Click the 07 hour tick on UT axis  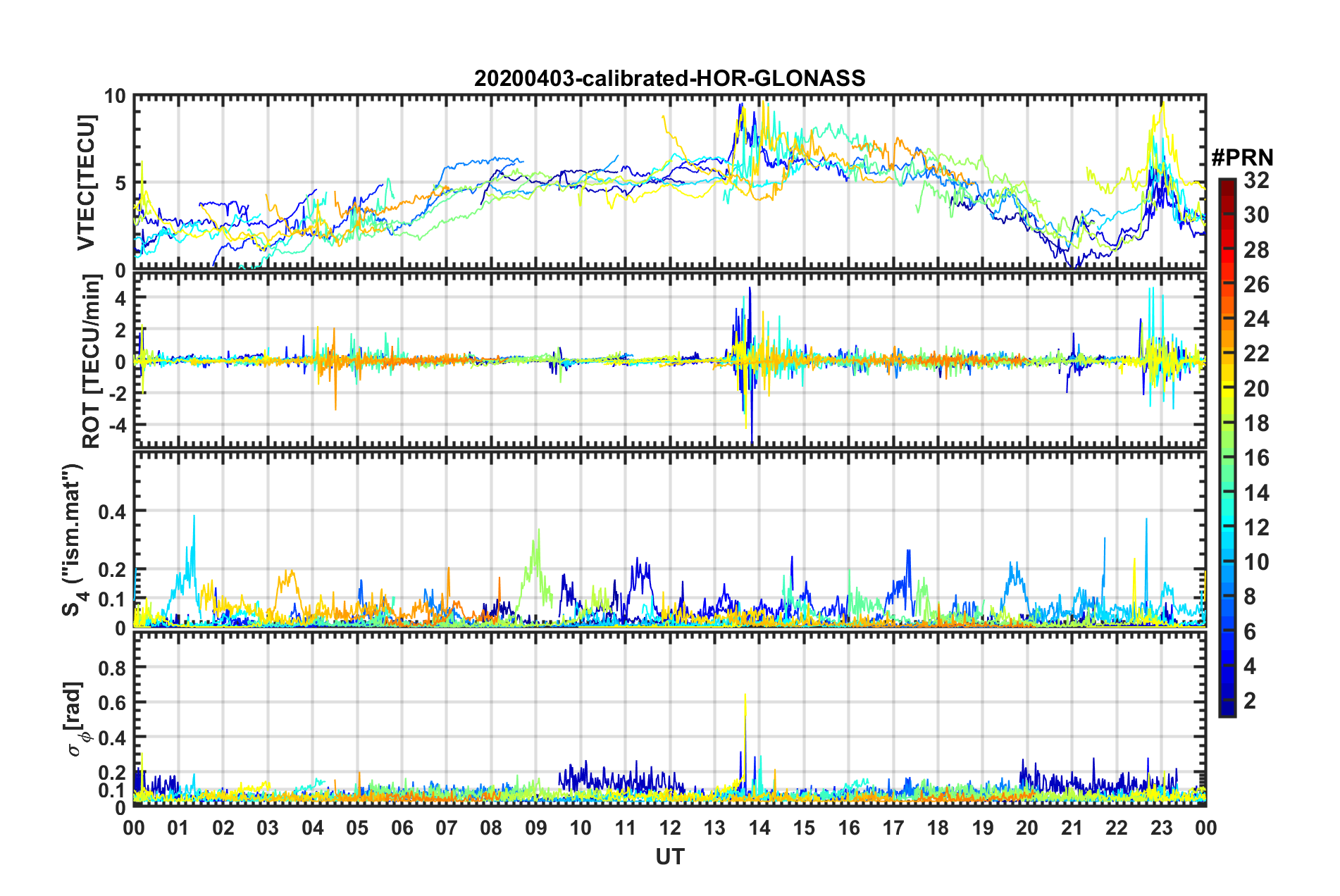[447, 827]
